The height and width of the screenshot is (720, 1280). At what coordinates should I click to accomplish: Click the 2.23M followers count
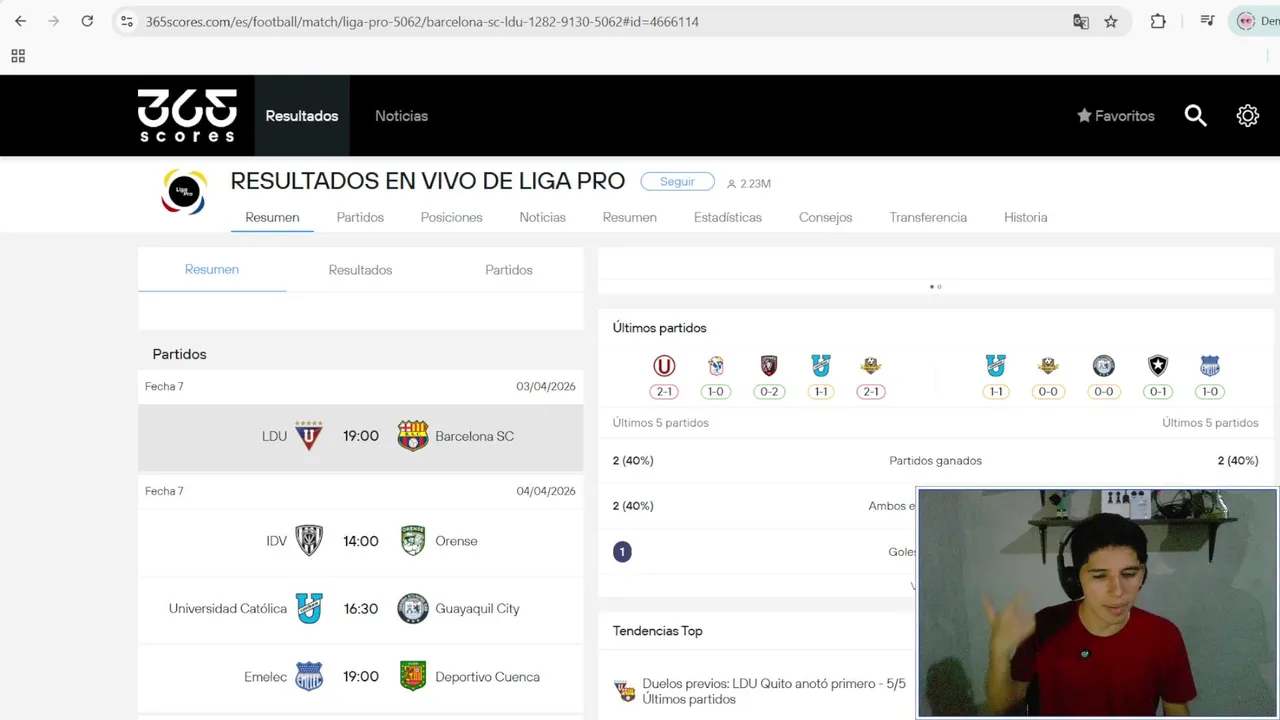click(x=749, y=184)
